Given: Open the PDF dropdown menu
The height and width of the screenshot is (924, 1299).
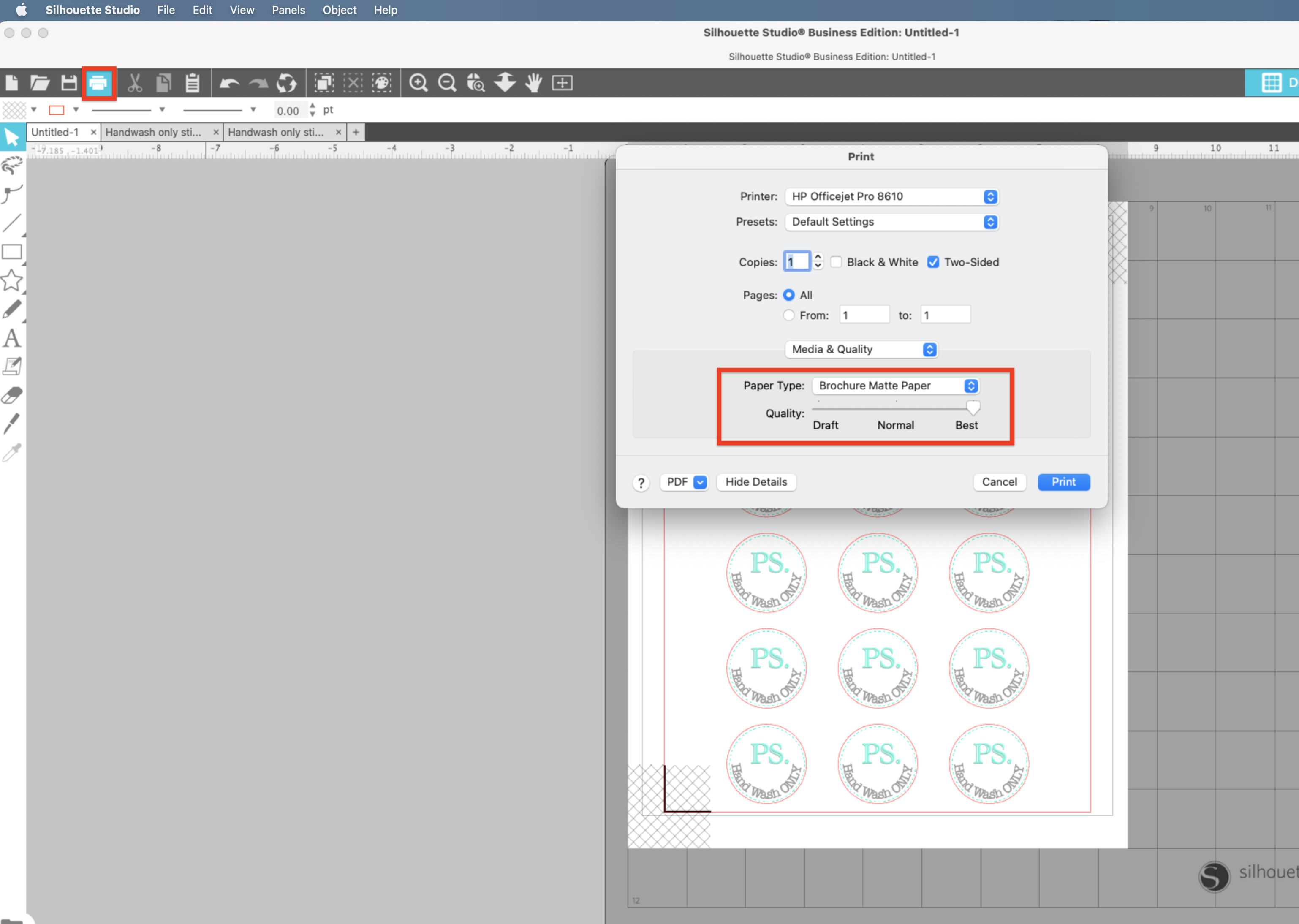Looking at the screenshot, I should click(x=685, y=482).
